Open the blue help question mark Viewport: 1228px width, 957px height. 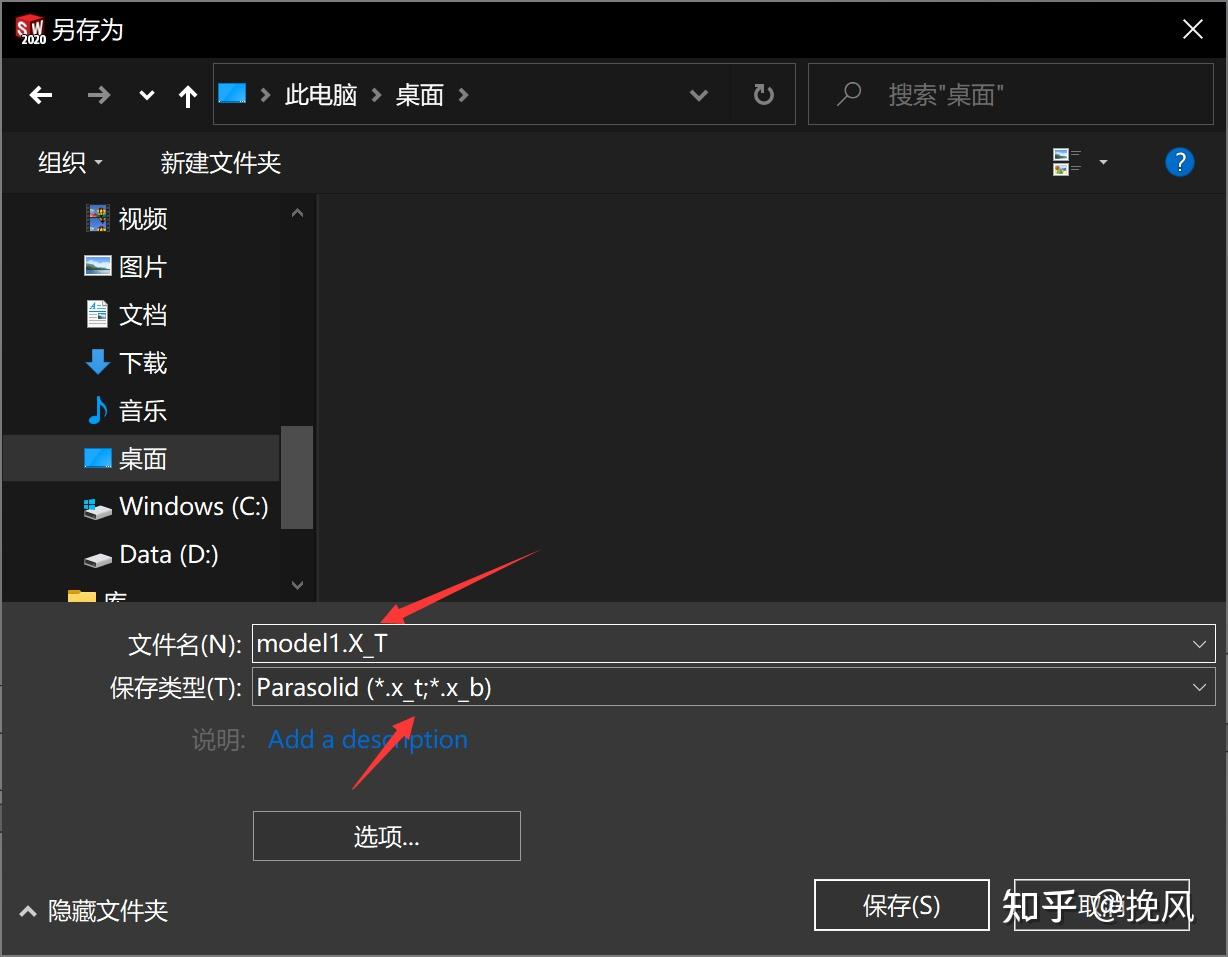[1179, 161]
